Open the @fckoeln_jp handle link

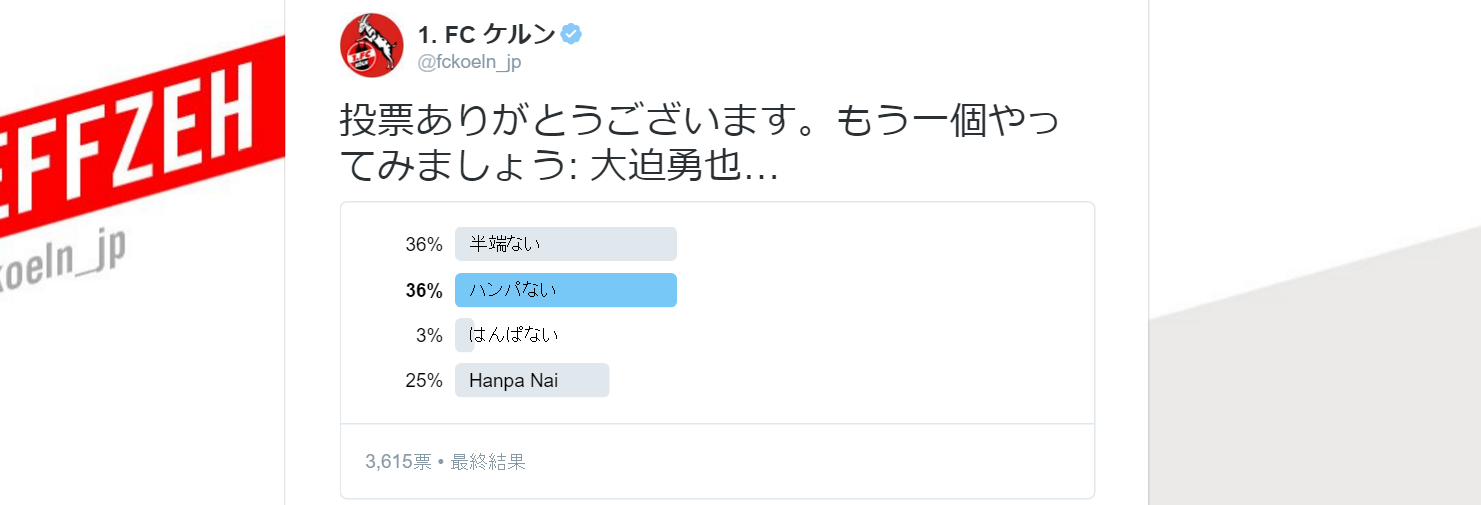coord(469,62)
